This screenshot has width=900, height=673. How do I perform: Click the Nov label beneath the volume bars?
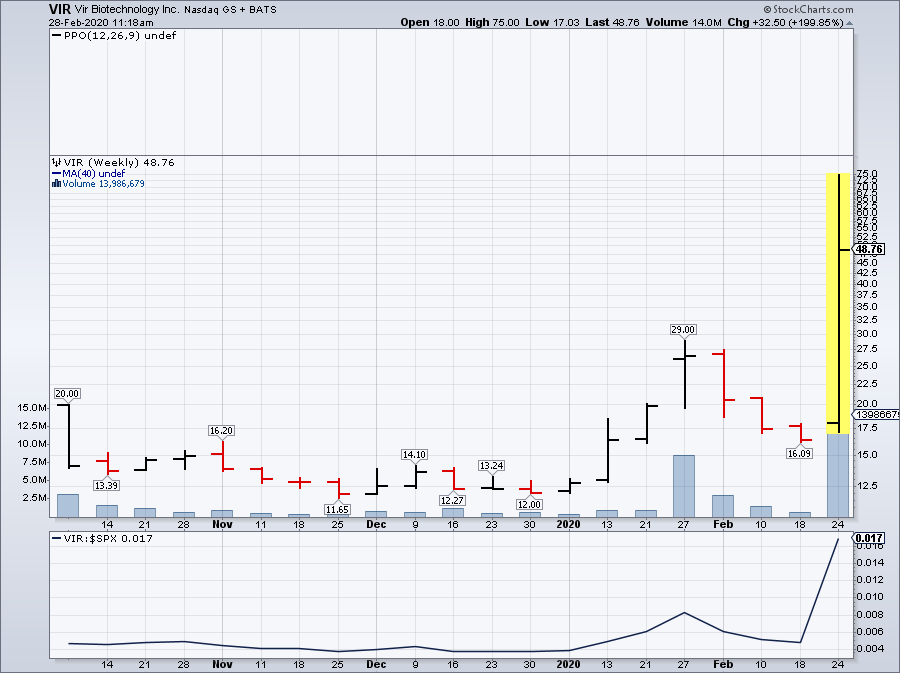(x=222, y=524)
